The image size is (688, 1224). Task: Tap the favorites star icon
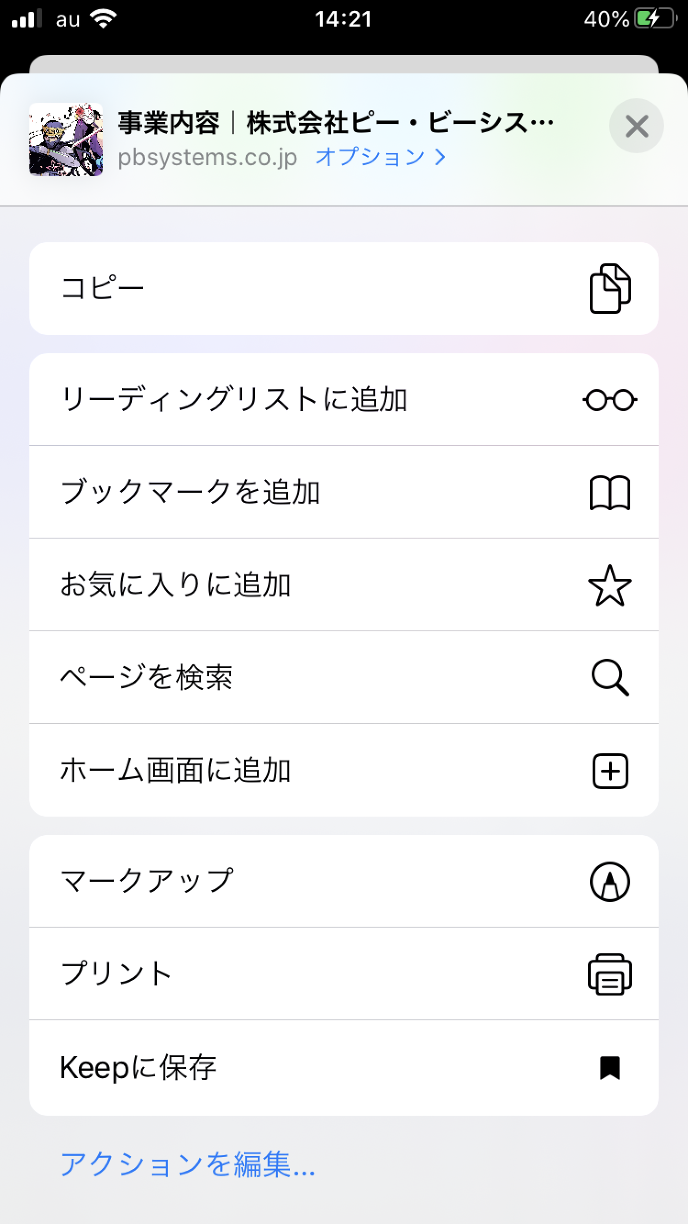coord(610,586)
